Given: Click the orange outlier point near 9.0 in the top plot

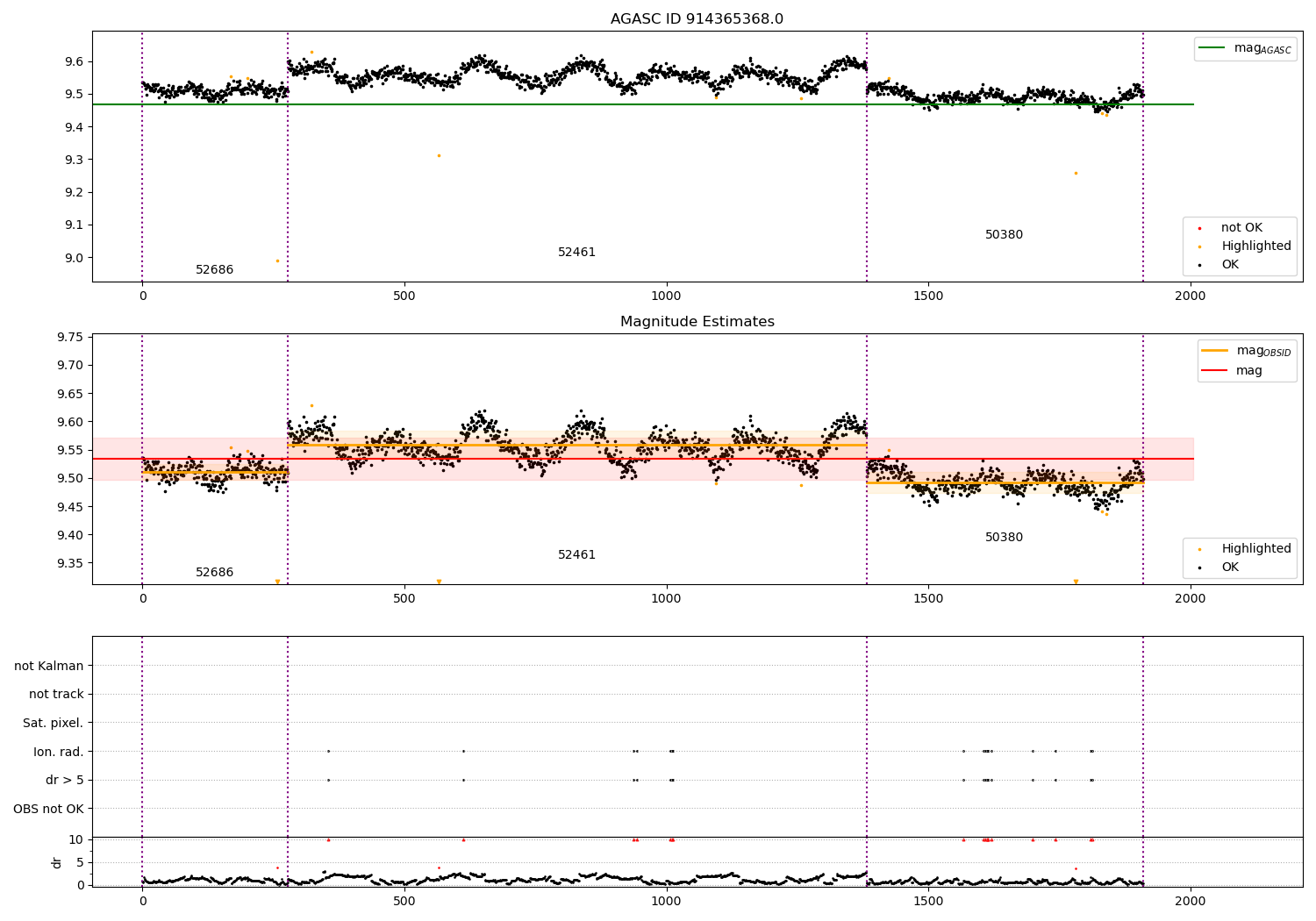Looking at the screenshot, I should tap(277, 261).
